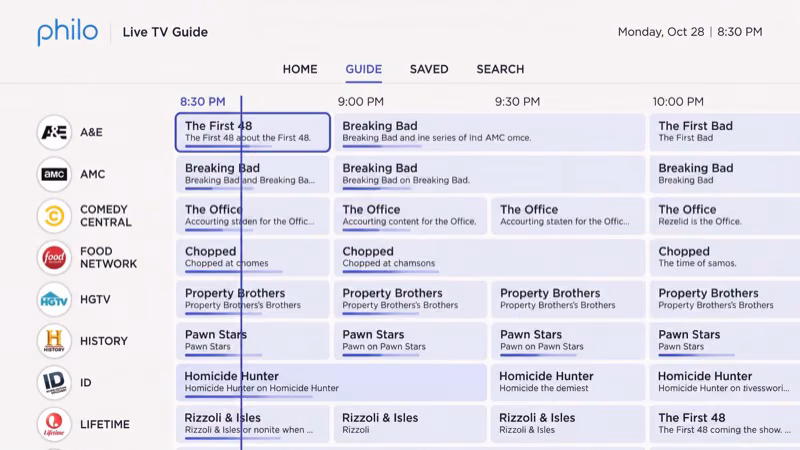800x450 pixels.
Task: Click the LIFETIME channel name
Action: 105,424
